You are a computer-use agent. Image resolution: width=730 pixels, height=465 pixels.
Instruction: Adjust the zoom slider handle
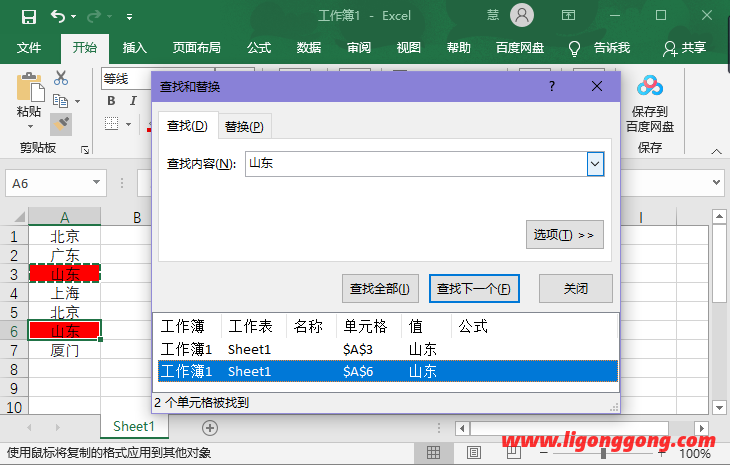[603, 453]
